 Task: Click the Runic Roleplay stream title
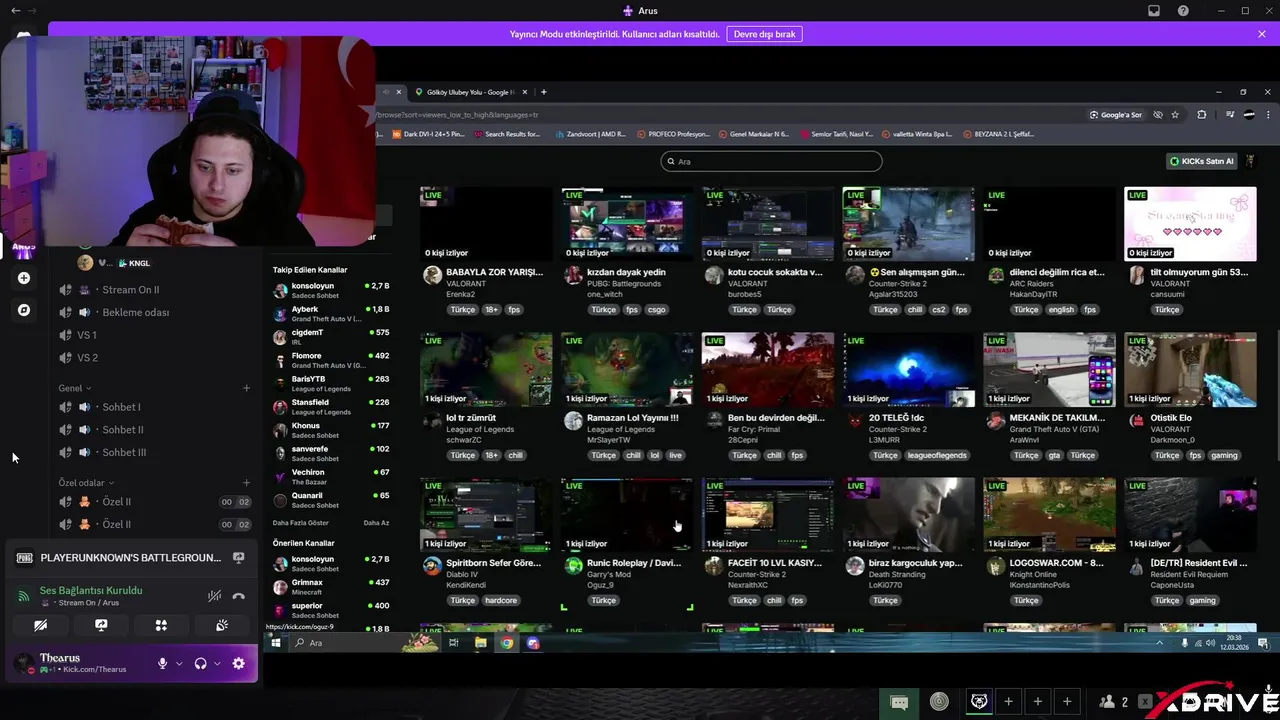[x=633, y=563]
